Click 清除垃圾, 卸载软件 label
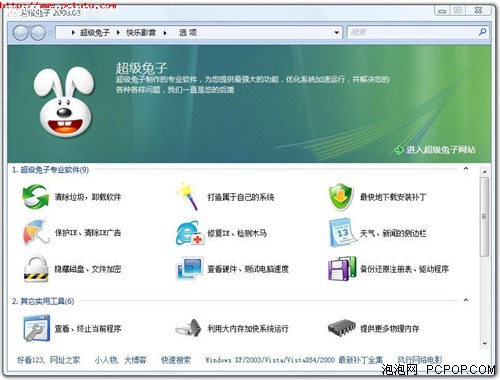 point(88,197)
